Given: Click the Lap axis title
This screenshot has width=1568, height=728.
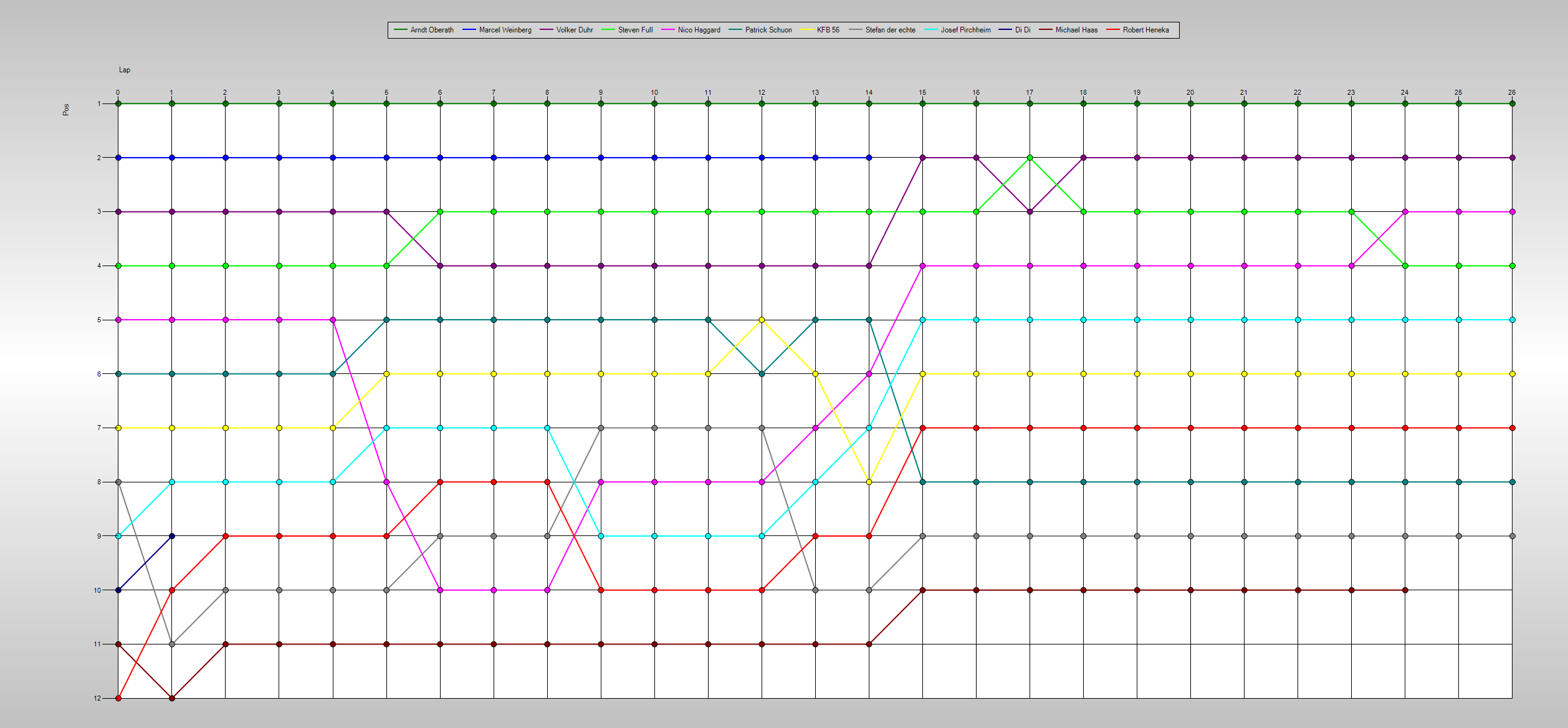Looking at the screenshot, I should (125, 70).
